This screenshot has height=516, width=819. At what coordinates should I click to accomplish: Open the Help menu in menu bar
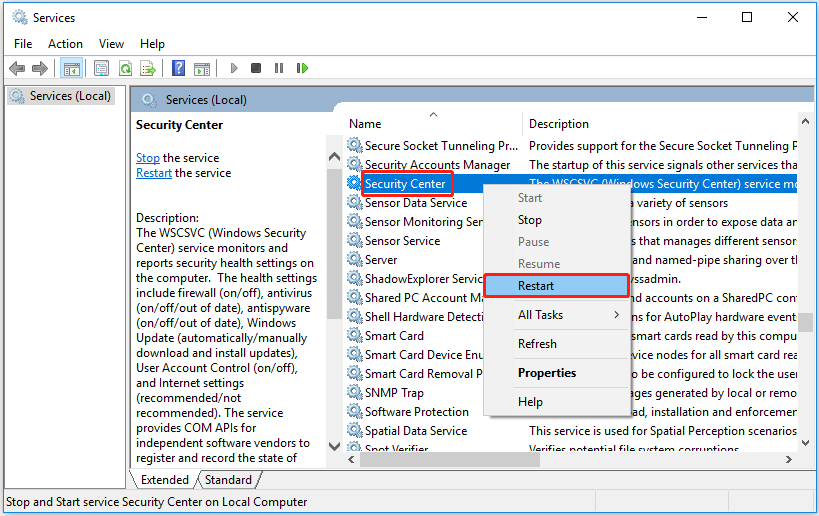[152, 44]
